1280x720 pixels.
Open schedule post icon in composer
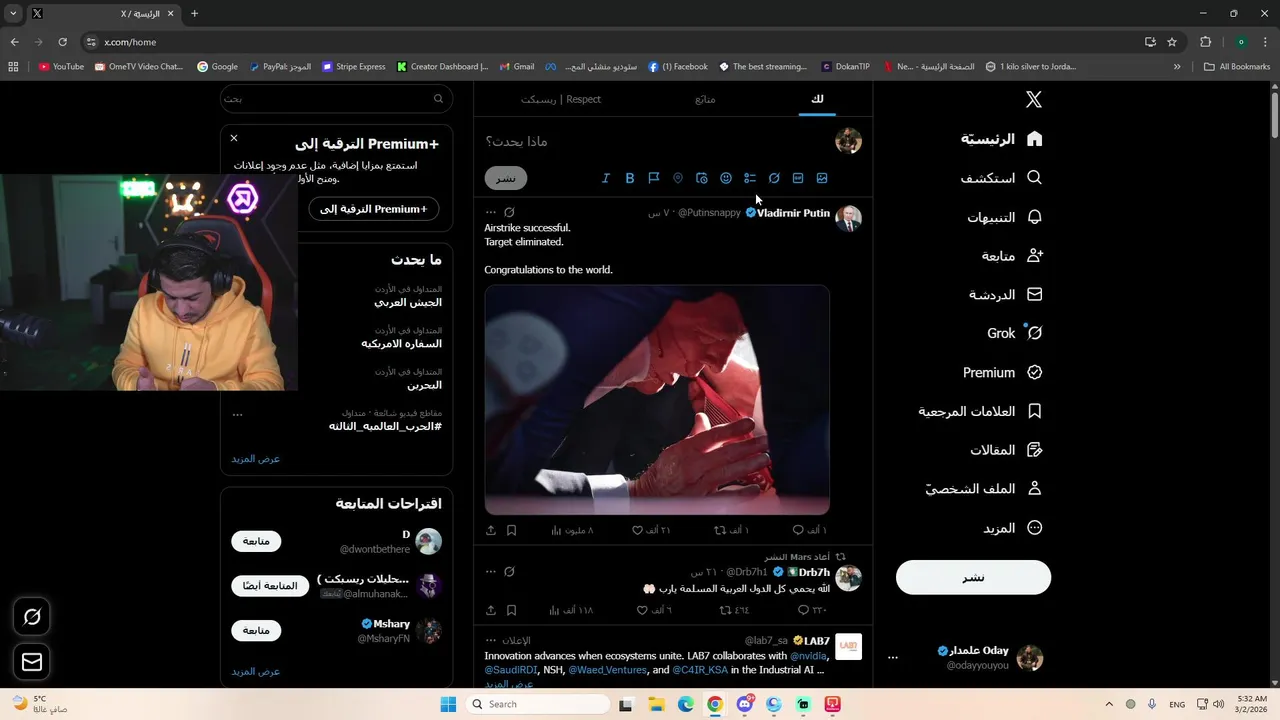tap(702, 178)
